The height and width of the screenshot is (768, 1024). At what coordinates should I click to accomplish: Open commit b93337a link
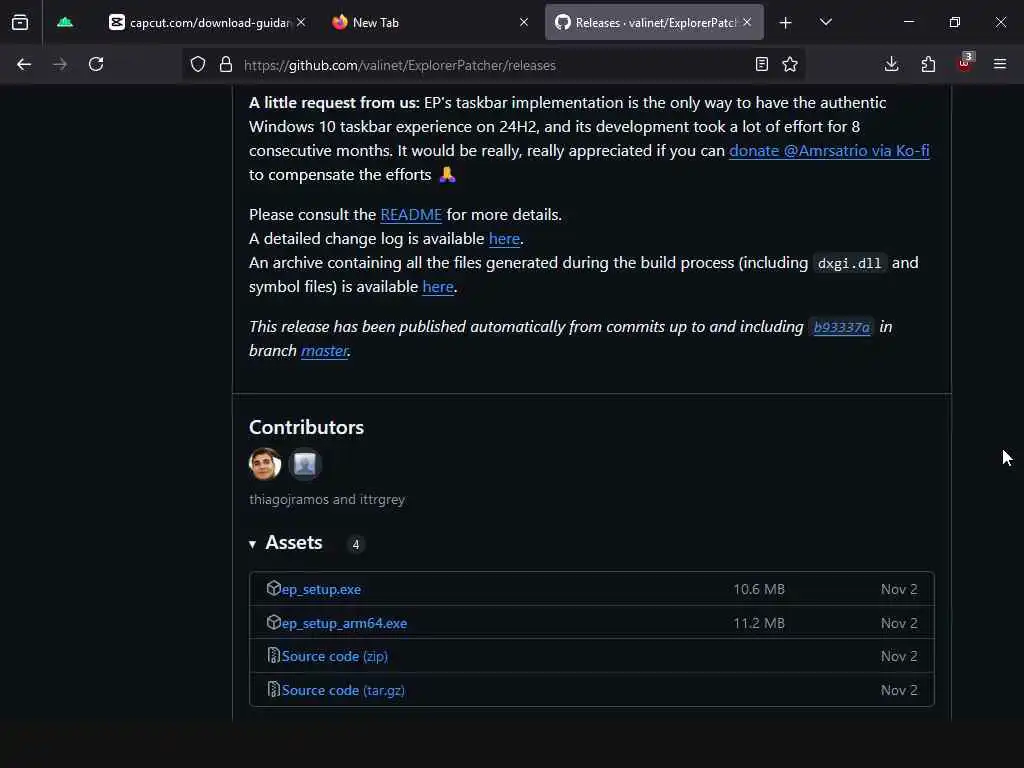click(x=841, y=327)
